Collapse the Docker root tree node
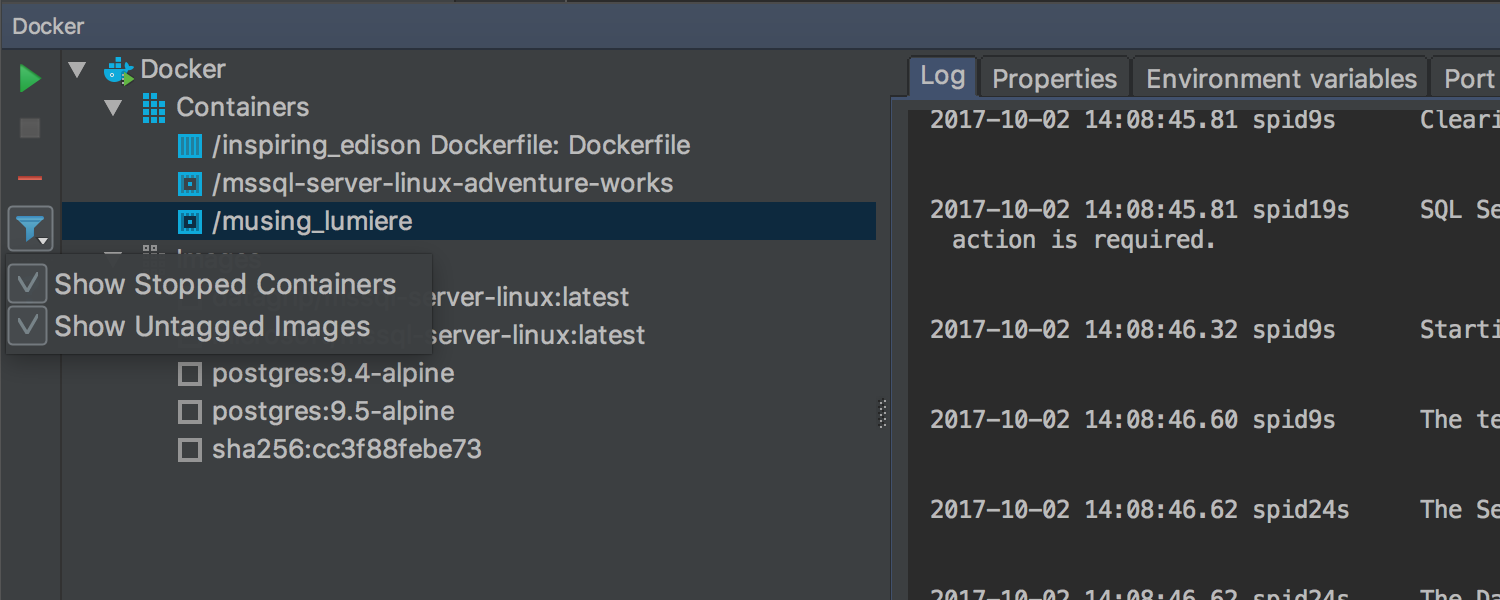This screenshot has width=1500, height=600. 77,70
